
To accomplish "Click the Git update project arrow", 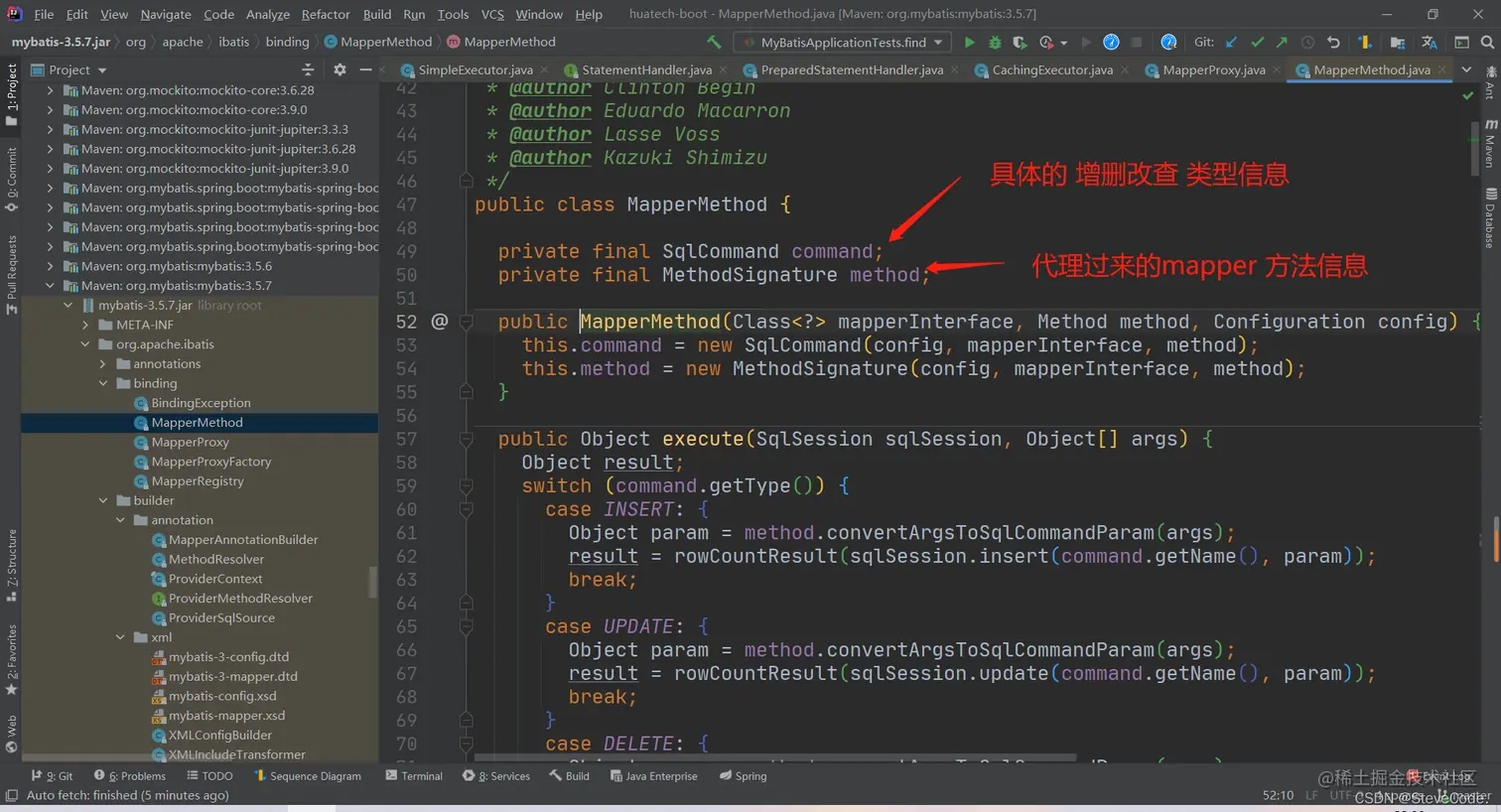I will pyautogui.click(x=1232, y=42).
